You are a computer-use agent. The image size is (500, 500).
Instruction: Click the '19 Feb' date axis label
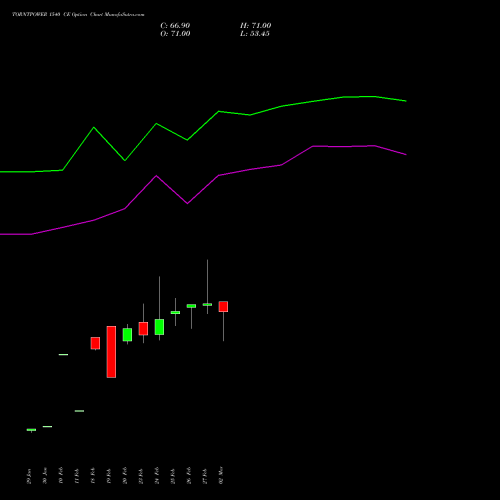[x=109, y=476]
